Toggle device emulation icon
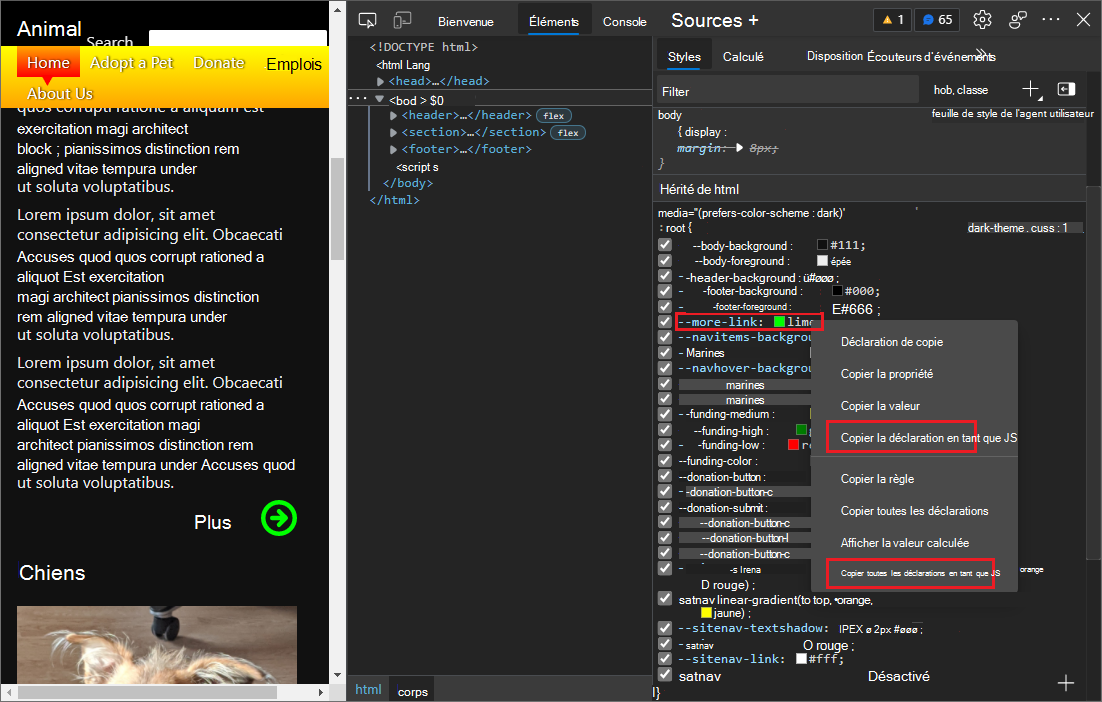Screen dimensions: 1102x702 click(402, 20)
